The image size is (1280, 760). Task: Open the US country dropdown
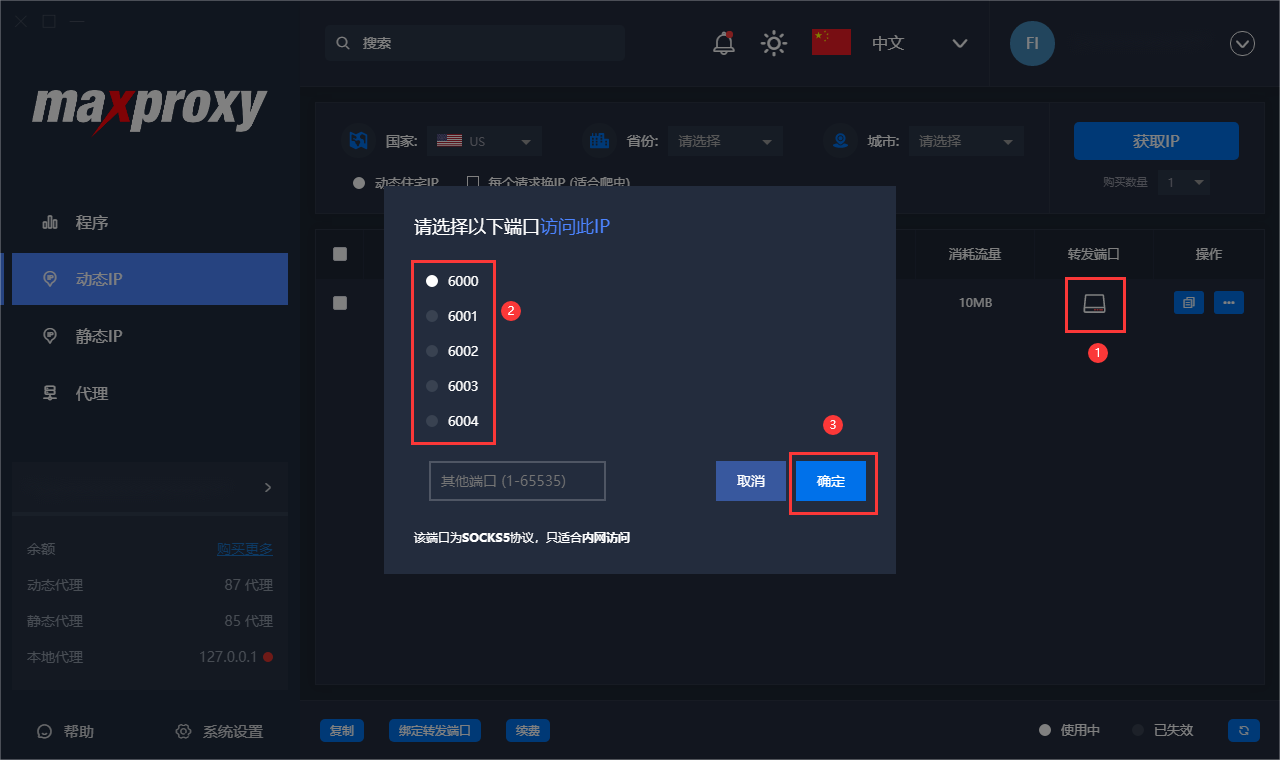[x=485, y=140]
